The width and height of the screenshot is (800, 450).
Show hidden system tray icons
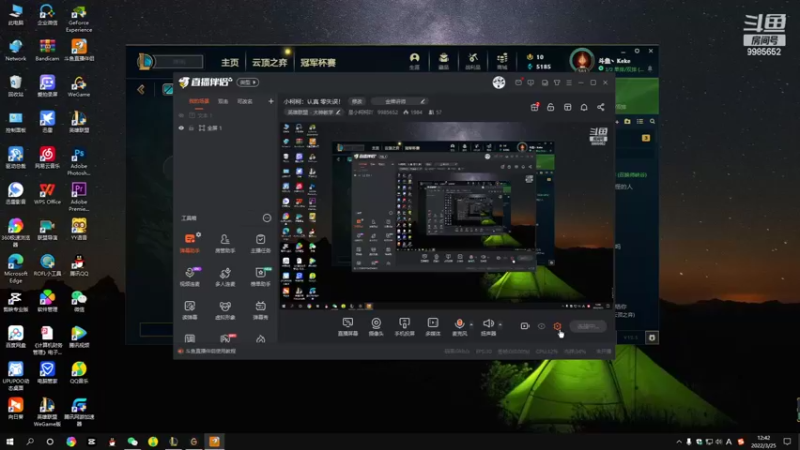[679, 441]
